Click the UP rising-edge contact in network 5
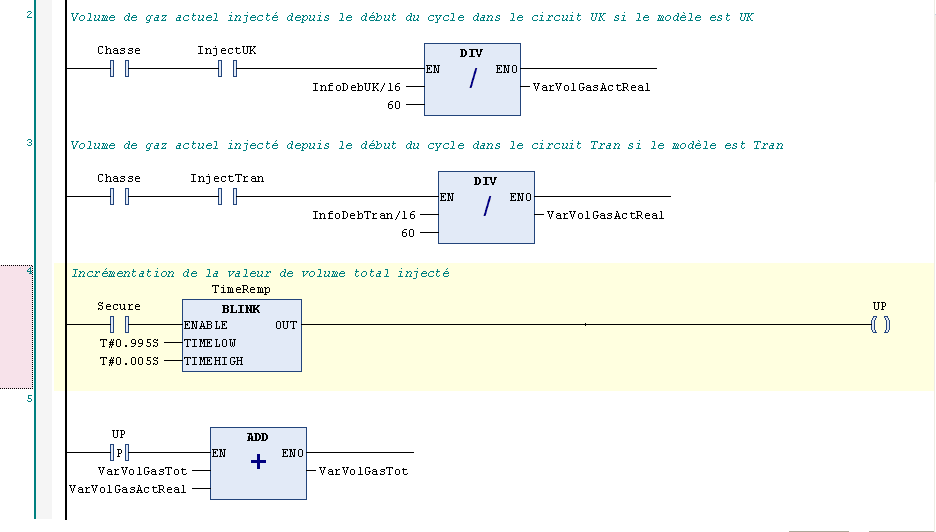The height and width of the screenshot is (532, 936). 119,453
